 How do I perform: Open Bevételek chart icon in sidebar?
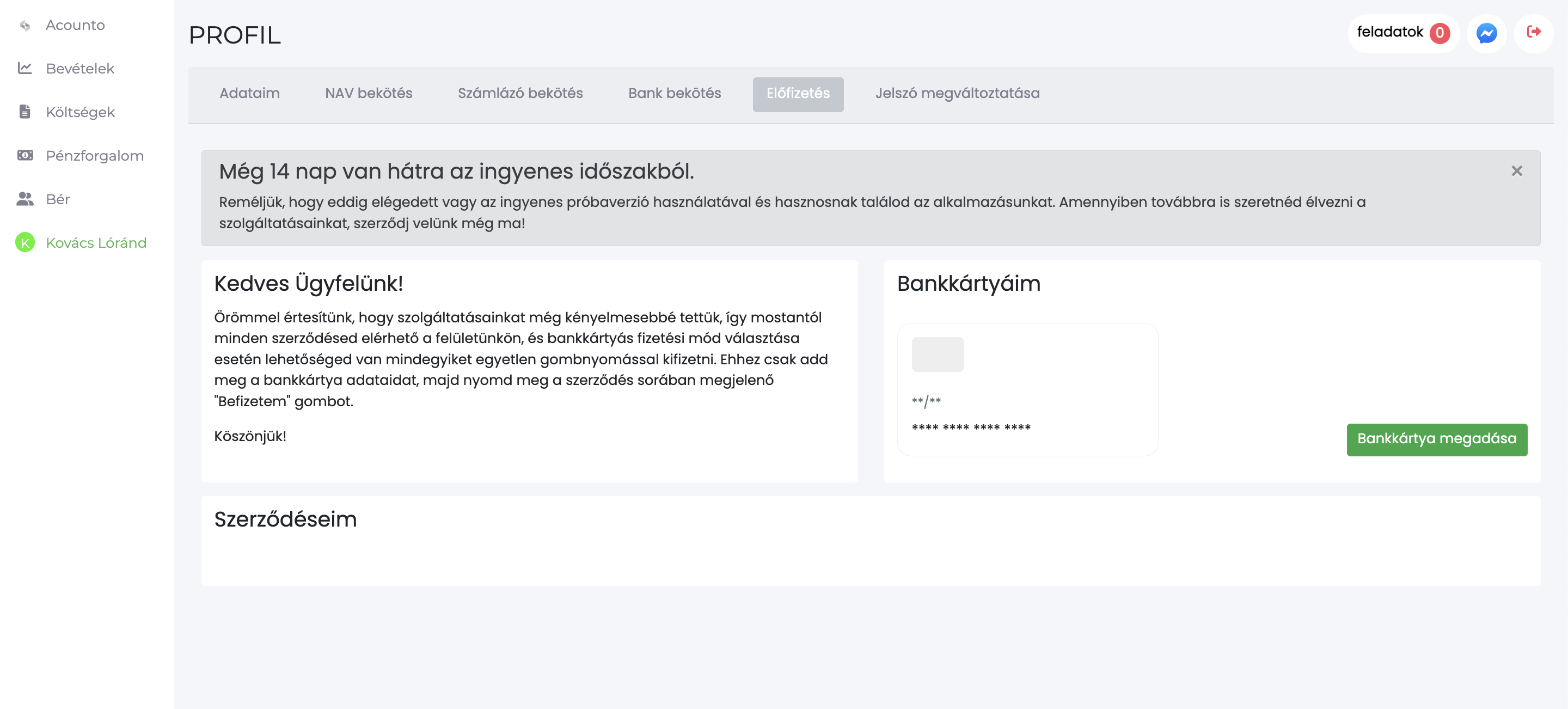tap(24, 68)
